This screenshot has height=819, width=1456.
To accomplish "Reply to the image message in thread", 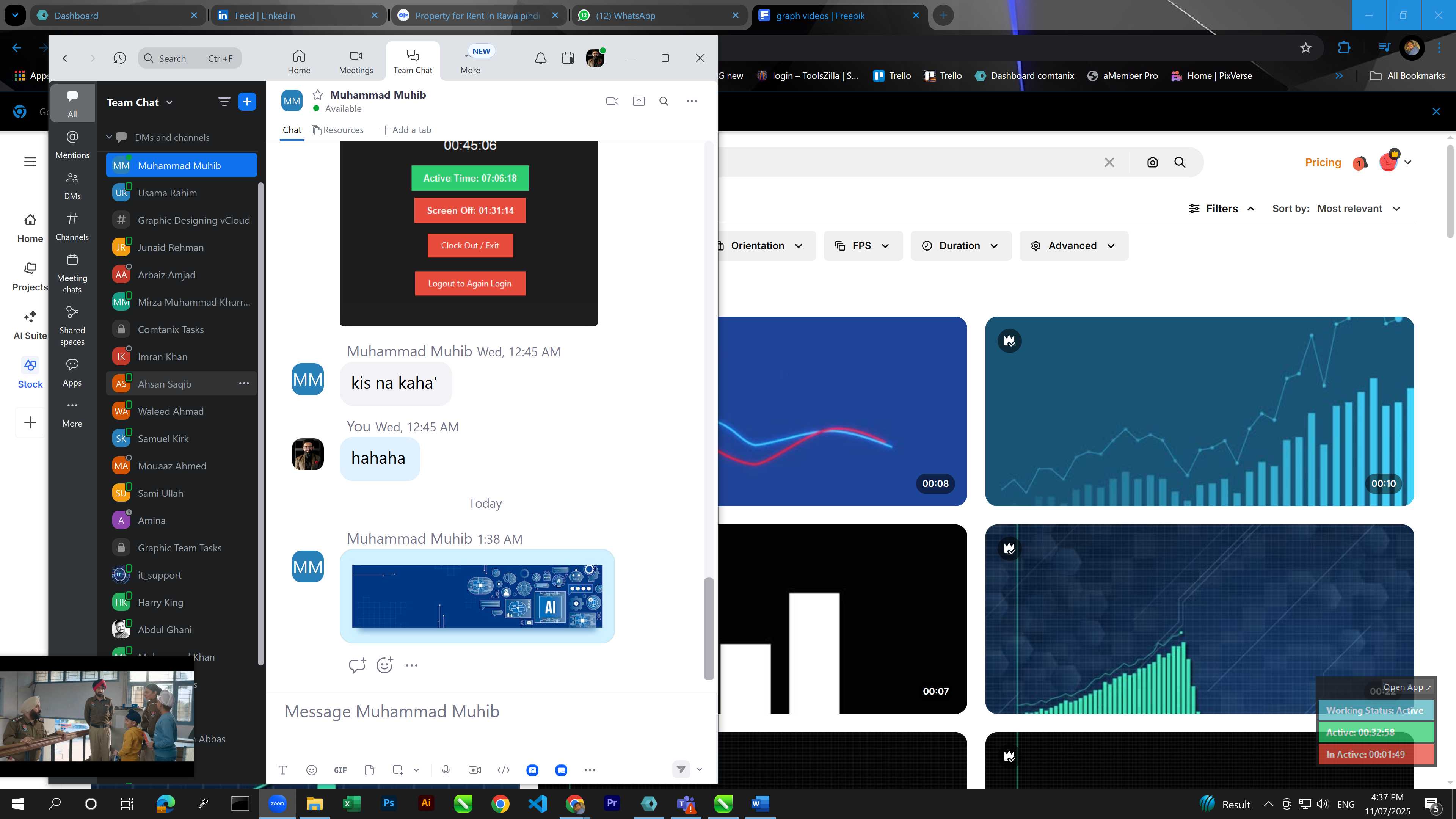I will pos(357,665).
